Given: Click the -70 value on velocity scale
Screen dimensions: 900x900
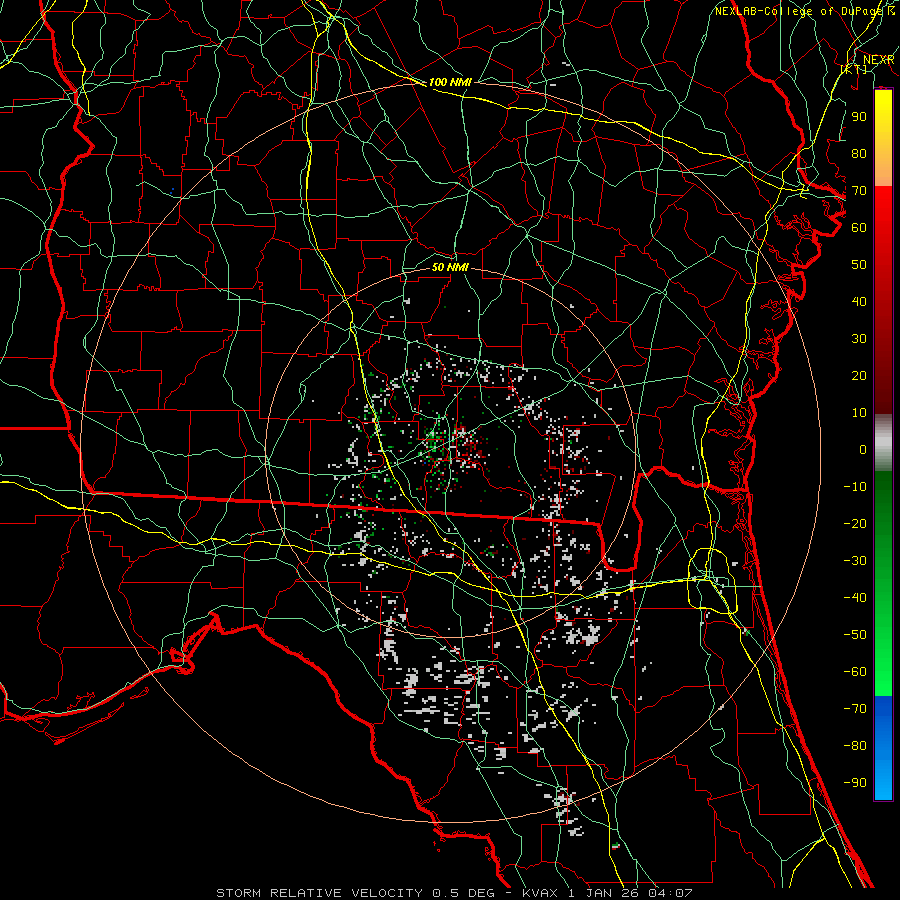Looking at the screenshot, I should (x=855, y=708).
